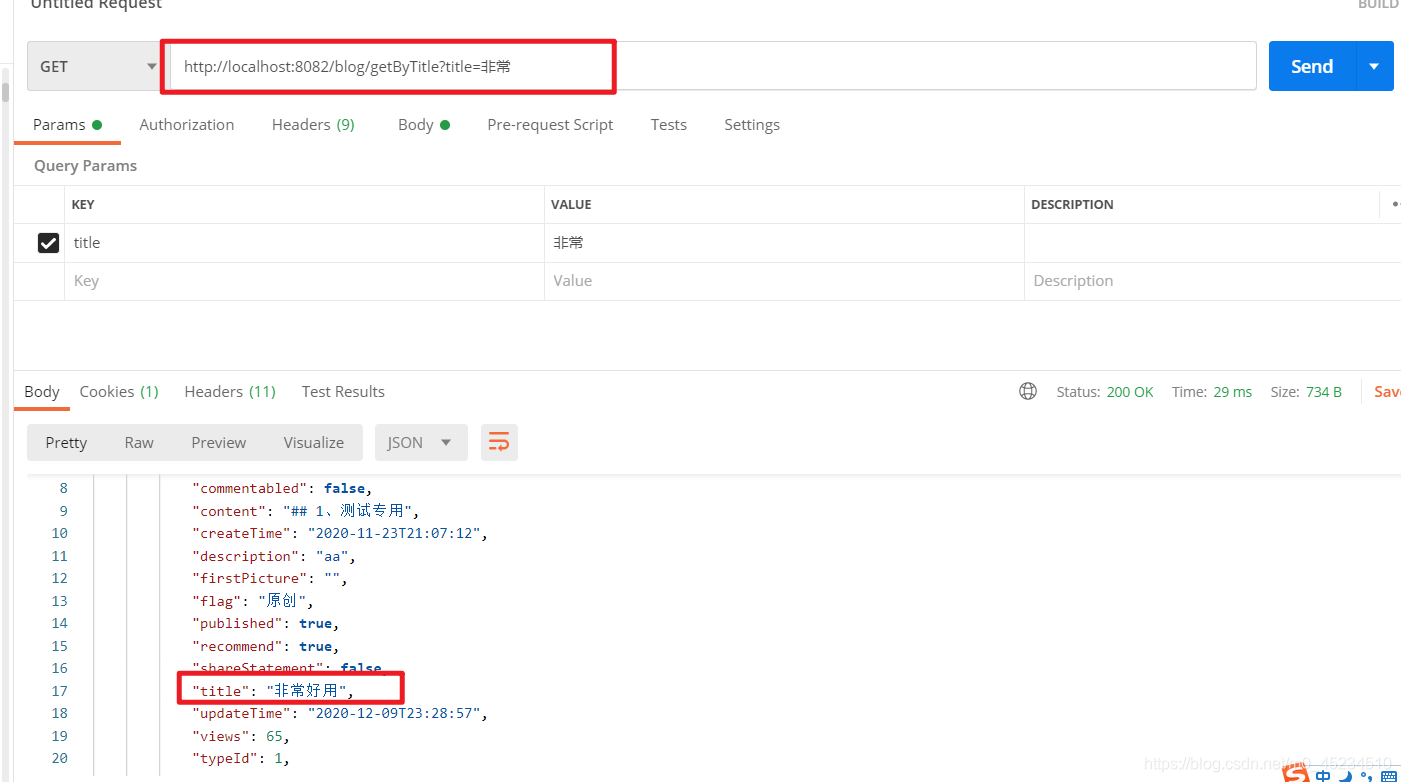Click the 29 ms response time
The height and width of the screenshot is (782, 1401).
tap(1233, 392)
